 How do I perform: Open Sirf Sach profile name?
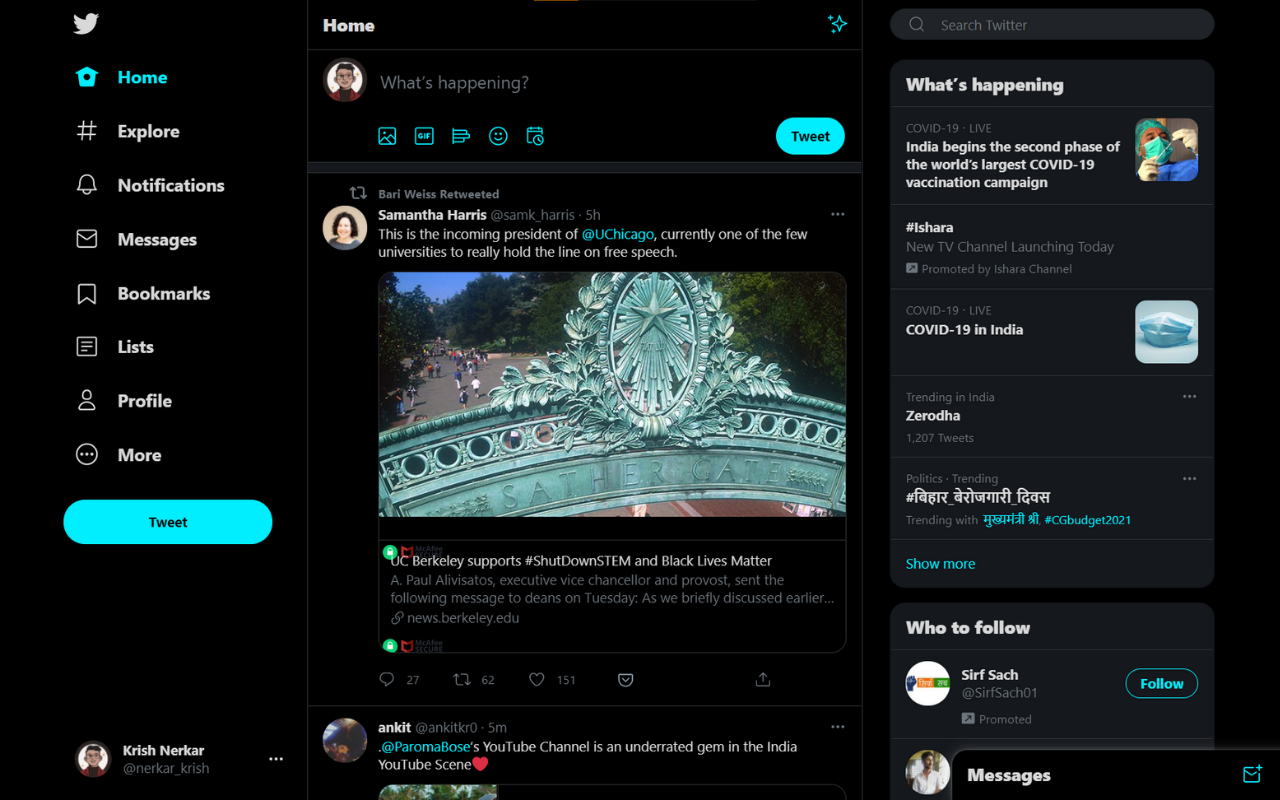990,675
